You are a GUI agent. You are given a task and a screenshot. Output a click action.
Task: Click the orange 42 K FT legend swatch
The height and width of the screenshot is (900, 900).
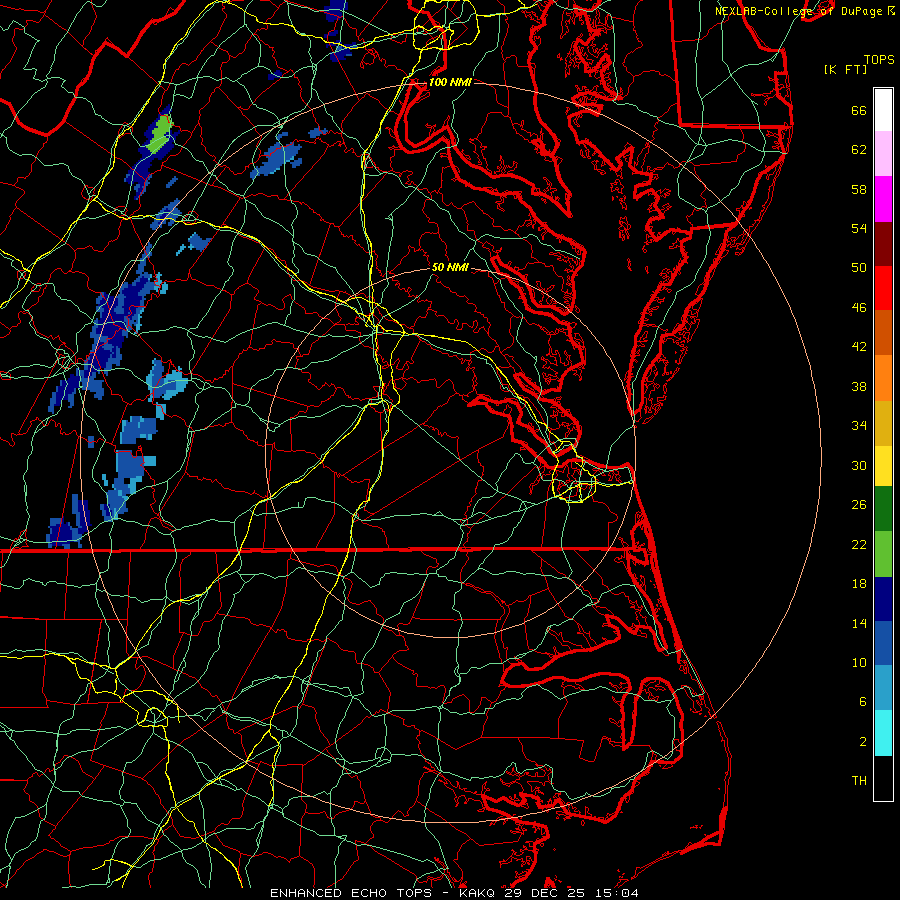pyautogui.click(x=883, y=378)
